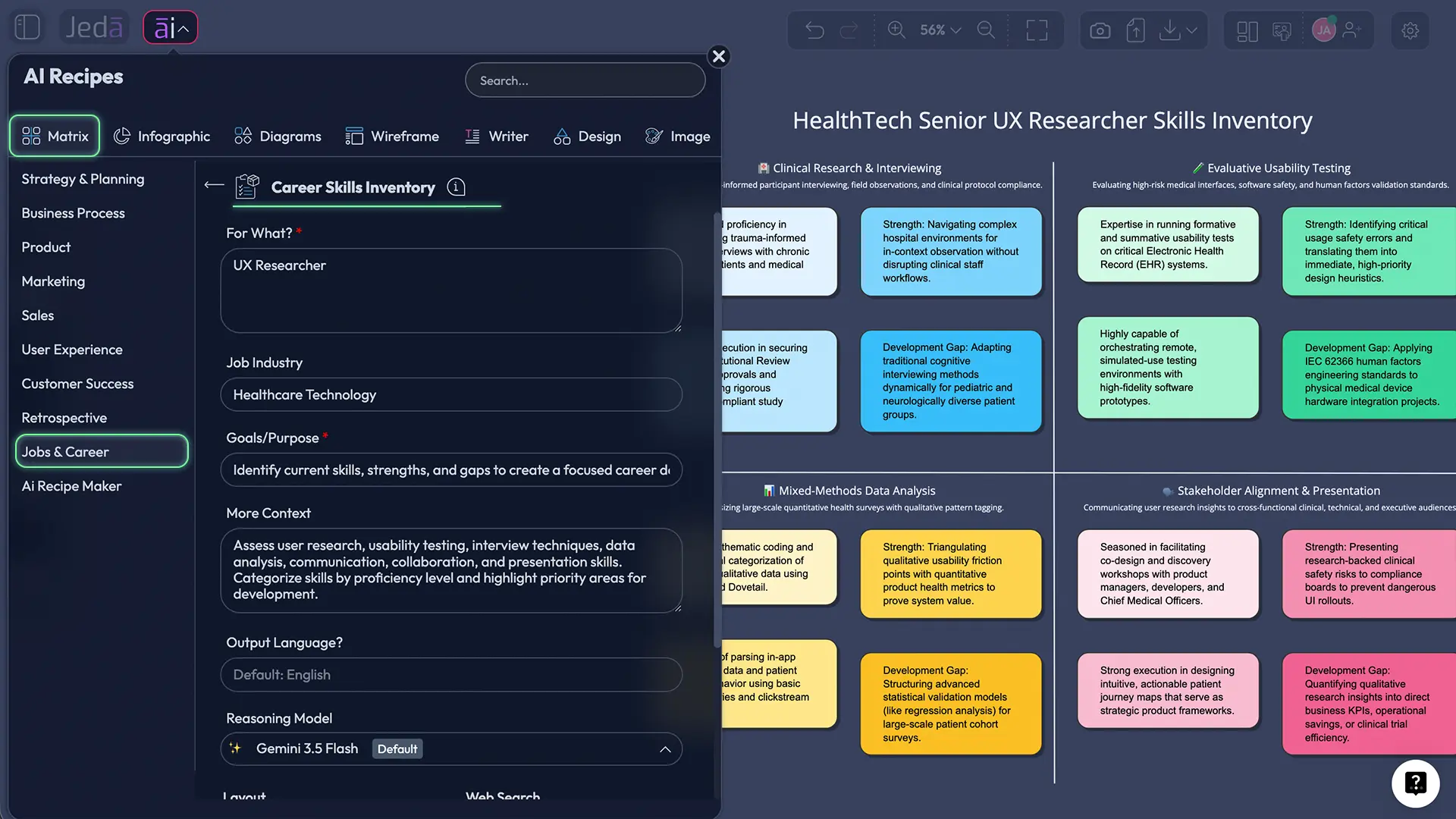Screen dimensions: 1456x819
Task: Close the AI Recipes panel
Action: [x=719, y=56]
